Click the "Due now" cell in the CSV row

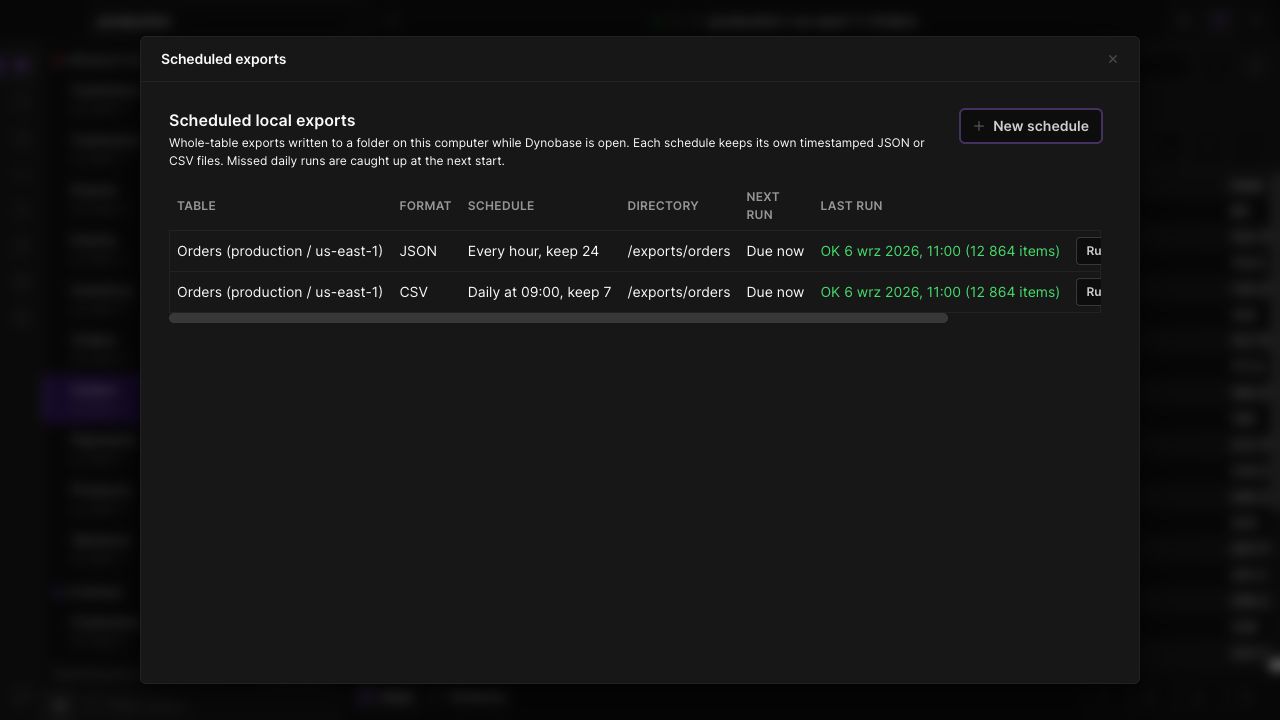pyautogui.click(x=775, y=292)
